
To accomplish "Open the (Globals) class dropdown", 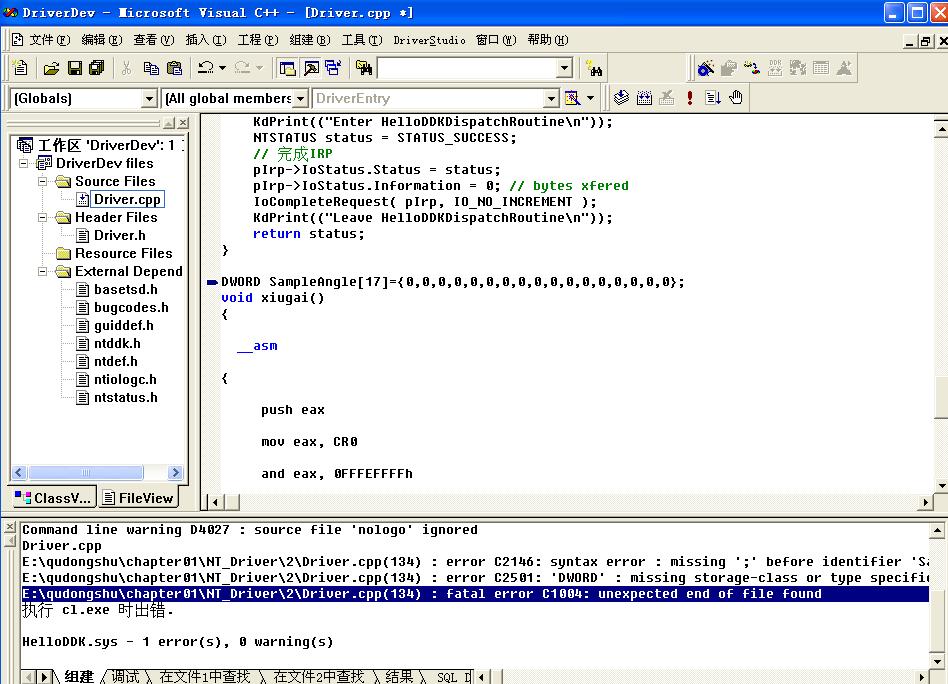I will (149, 99).
